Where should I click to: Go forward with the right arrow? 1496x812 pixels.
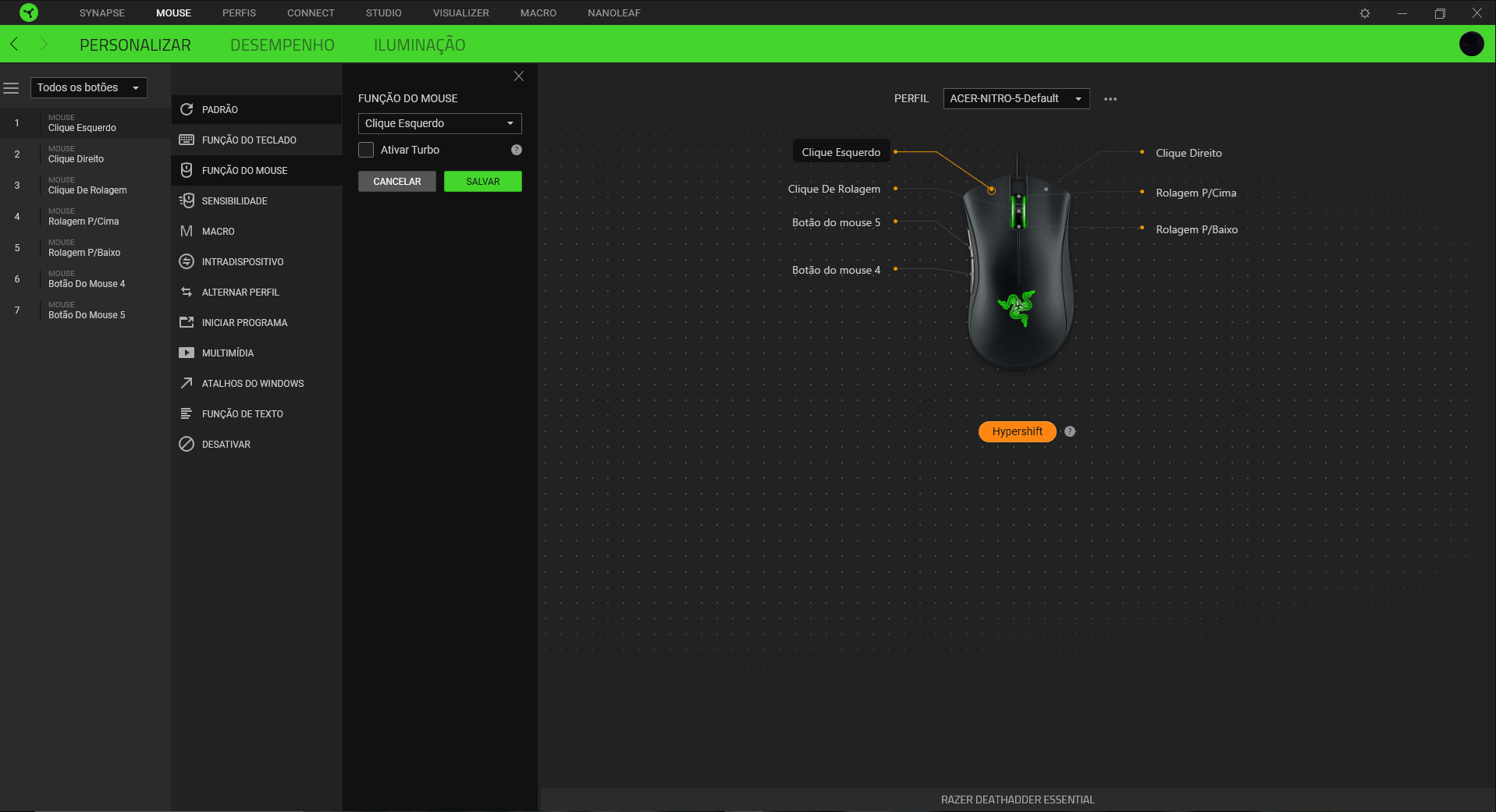tap(44, 44)
